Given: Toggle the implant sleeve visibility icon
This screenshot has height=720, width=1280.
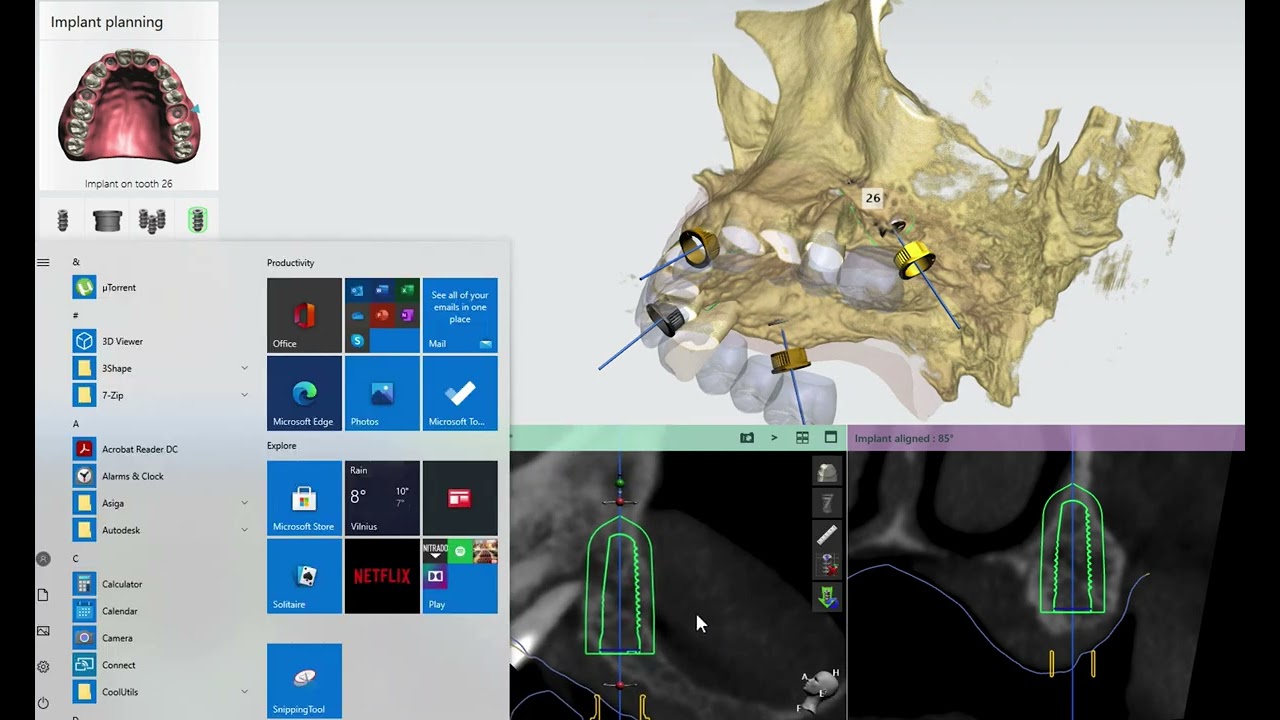Looking at the screenshot, I should 827,503.
